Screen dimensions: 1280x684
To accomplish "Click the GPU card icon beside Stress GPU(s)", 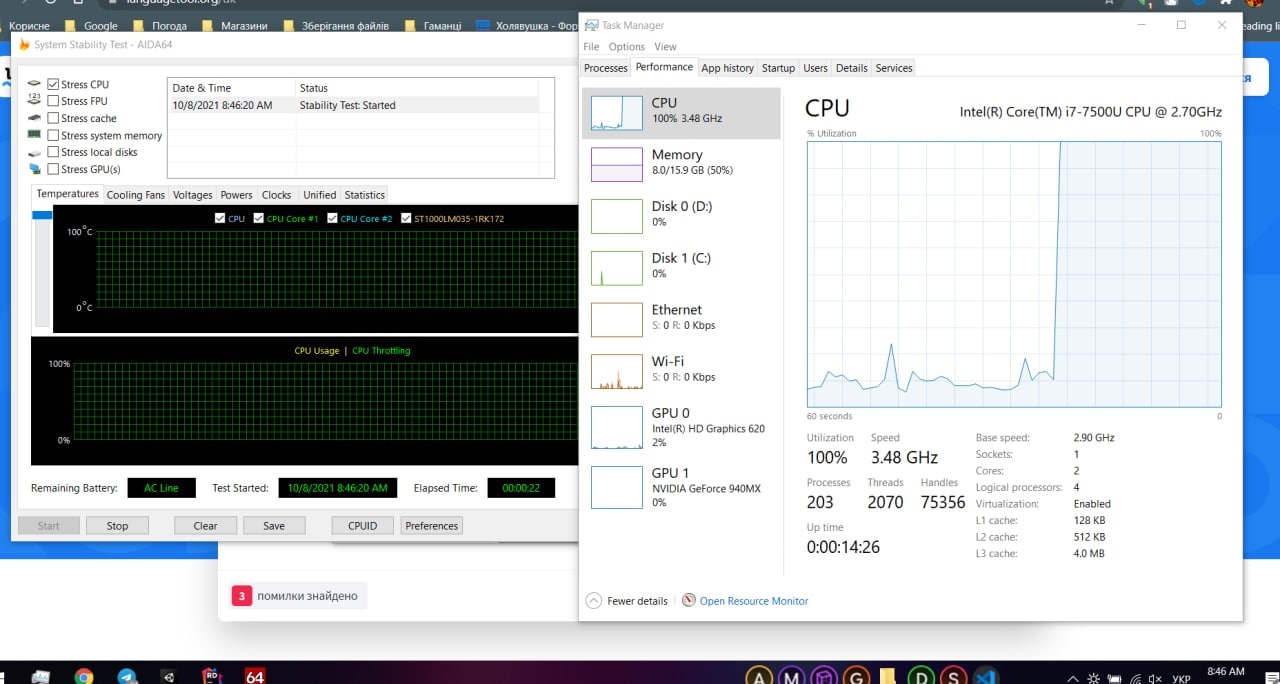I will point(35,169).
